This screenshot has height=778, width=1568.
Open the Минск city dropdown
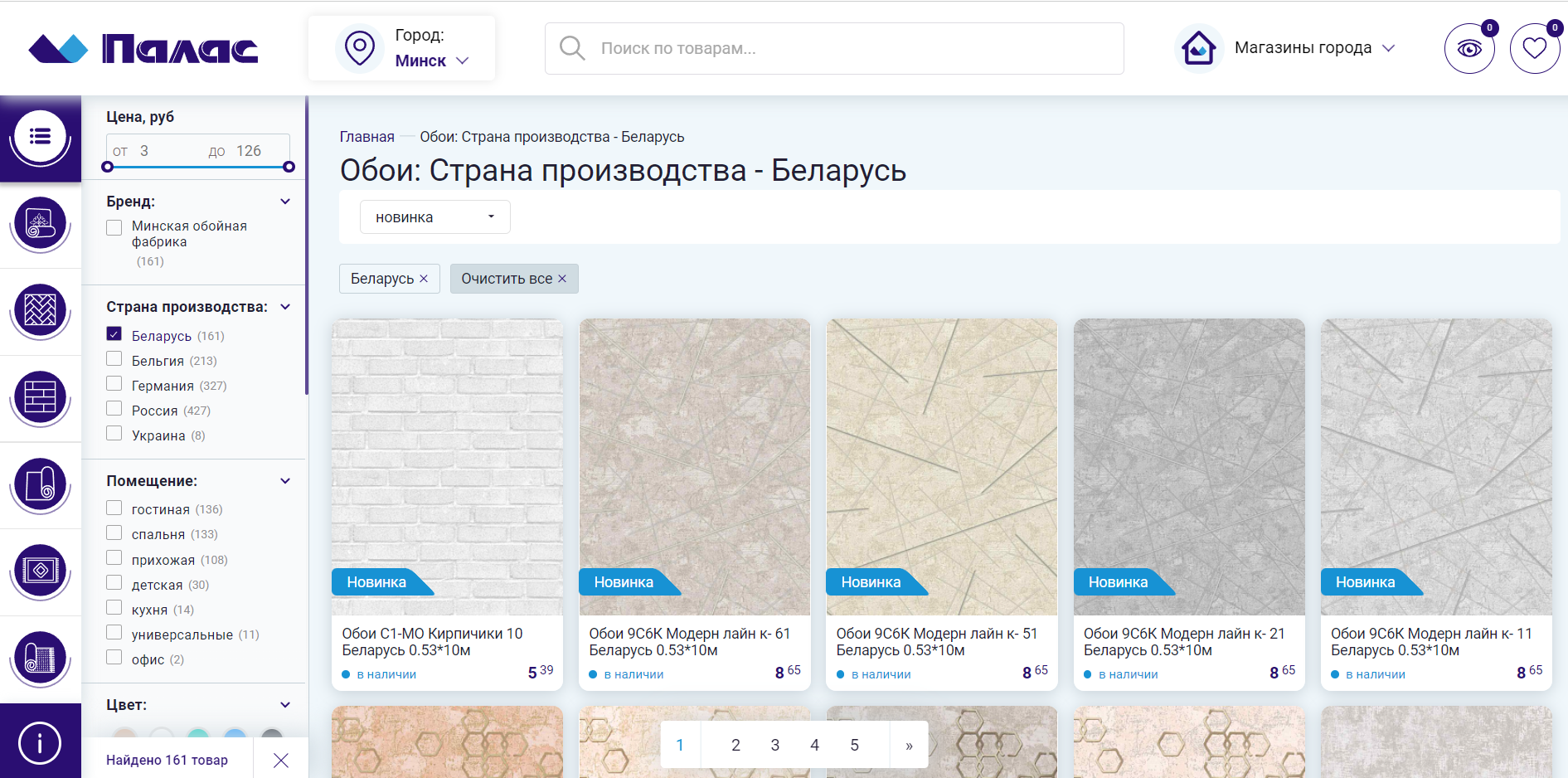[x=432, y=61]
